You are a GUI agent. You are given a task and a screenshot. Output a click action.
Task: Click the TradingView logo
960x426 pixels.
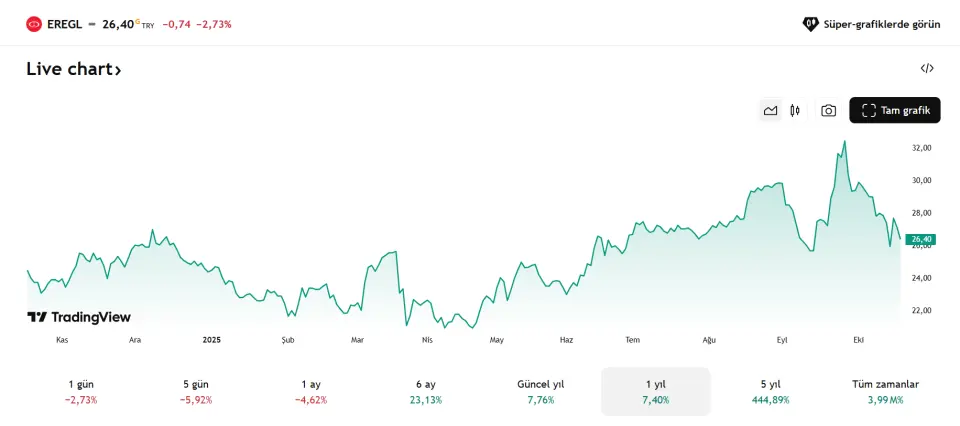point(79,317)
